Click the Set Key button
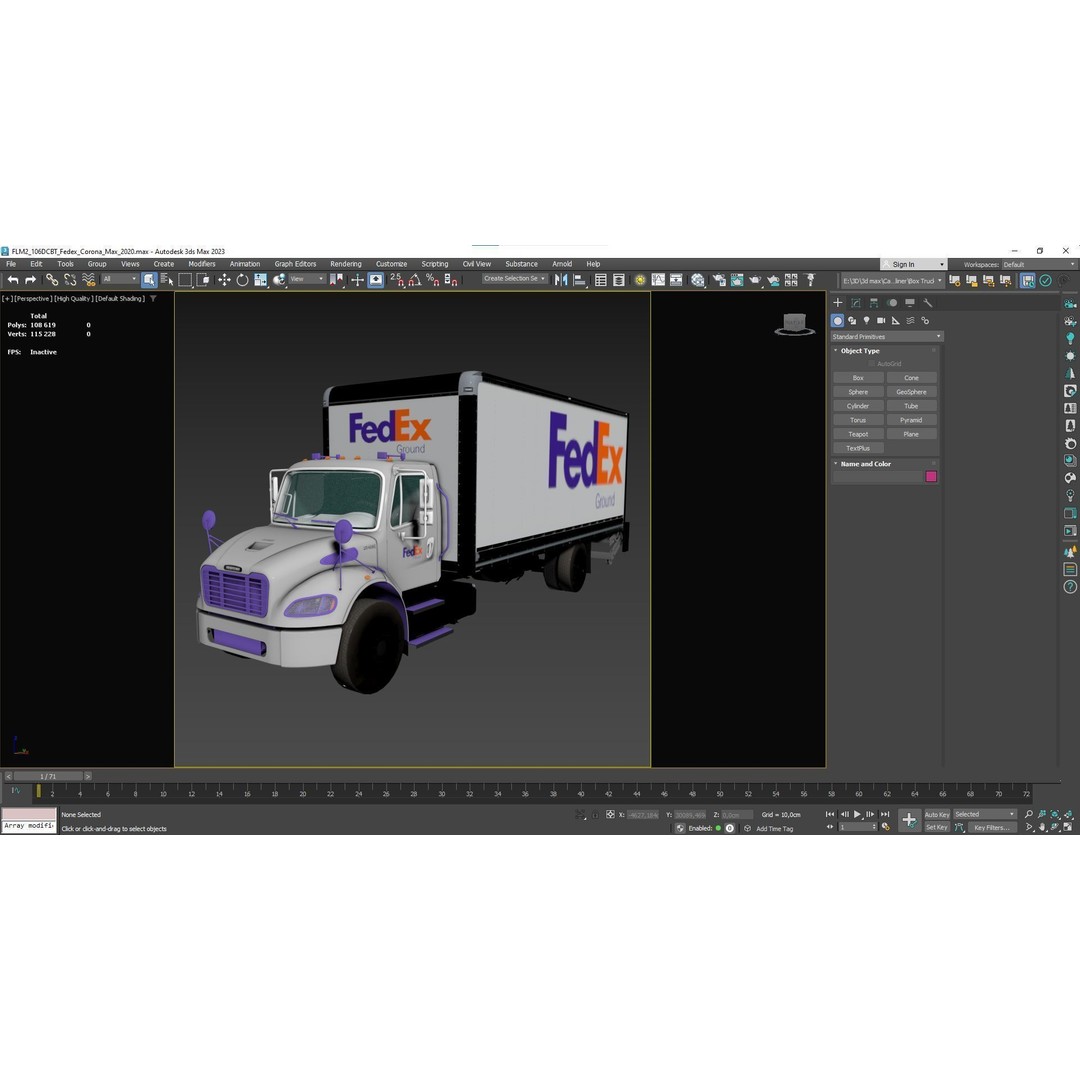1080x1080 pixels. 937,828
